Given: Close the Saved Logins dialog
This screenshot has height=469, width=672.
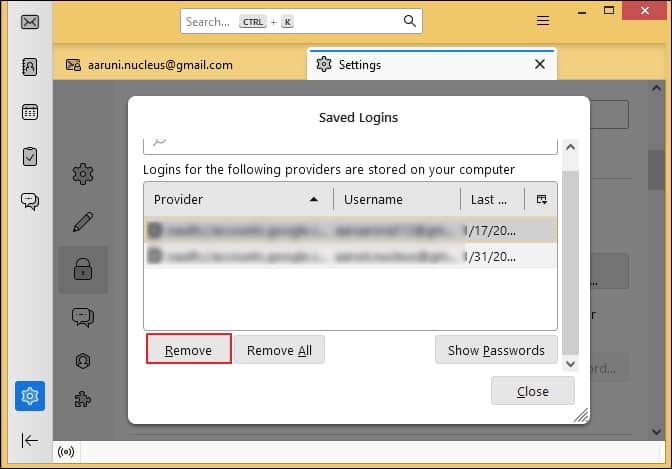Looking at the screenshot, I should coord(532,391).
